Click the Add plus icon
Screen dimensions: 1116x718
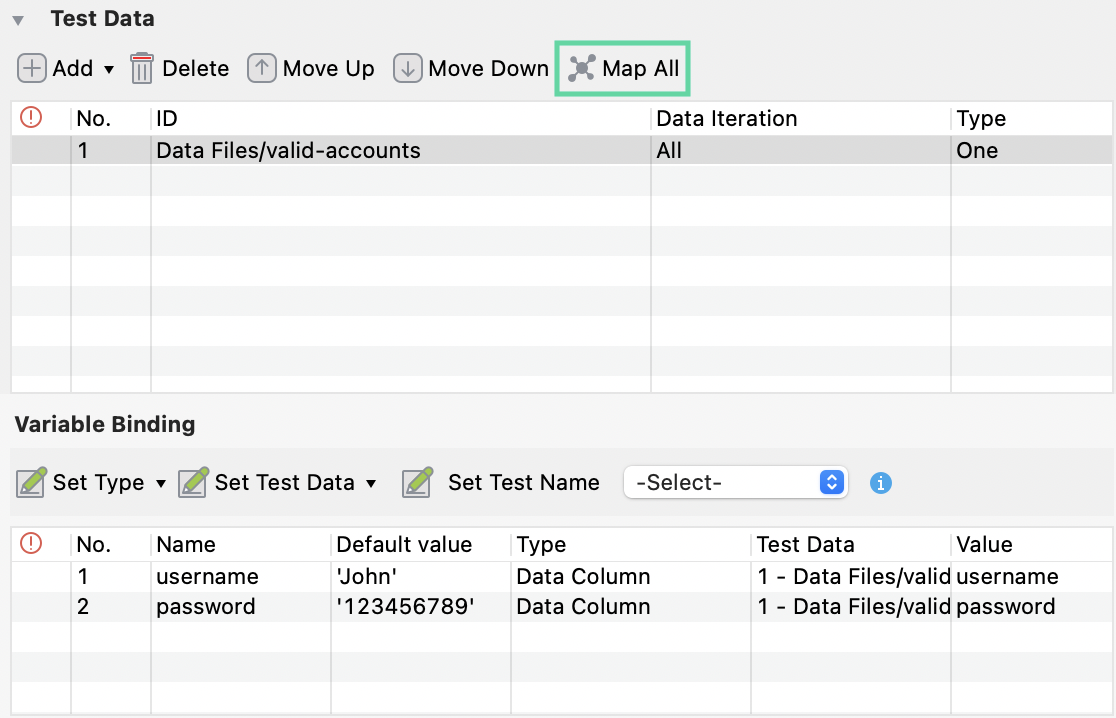[x=32, y=68]
